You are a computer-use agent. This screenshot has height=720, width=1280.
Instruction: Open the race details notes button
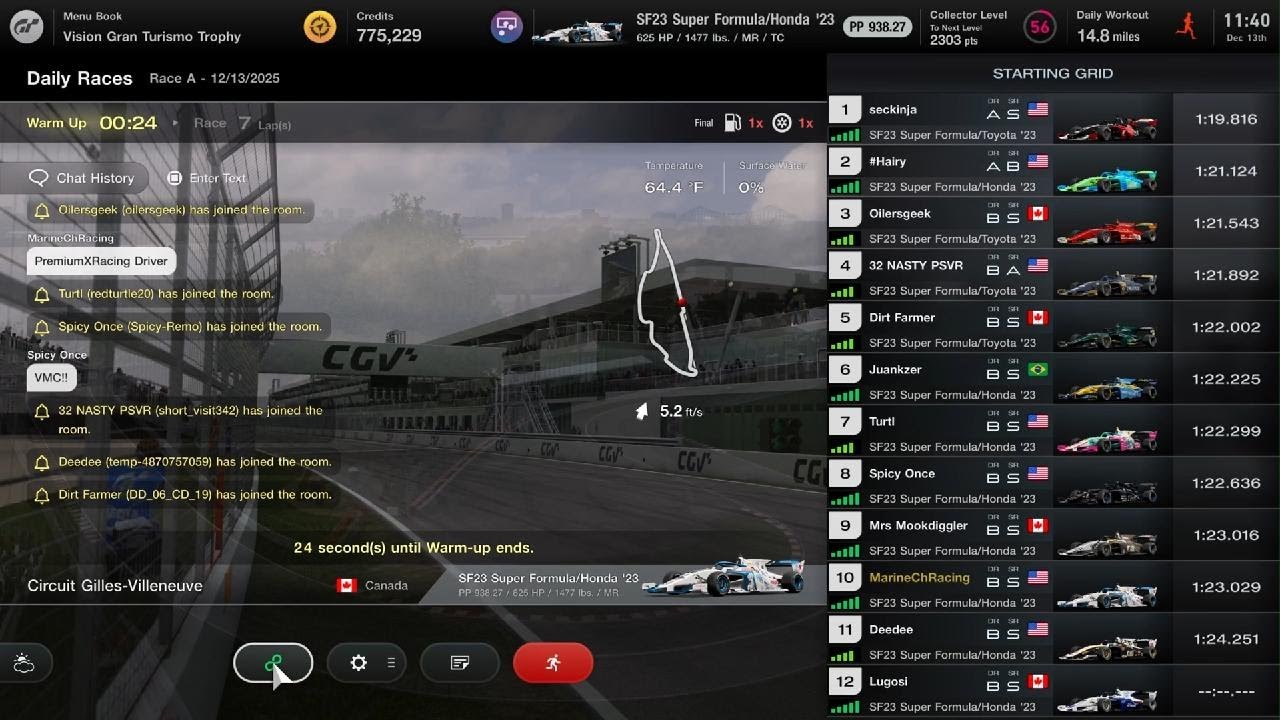pyautogui.click(x=460, y=663)
